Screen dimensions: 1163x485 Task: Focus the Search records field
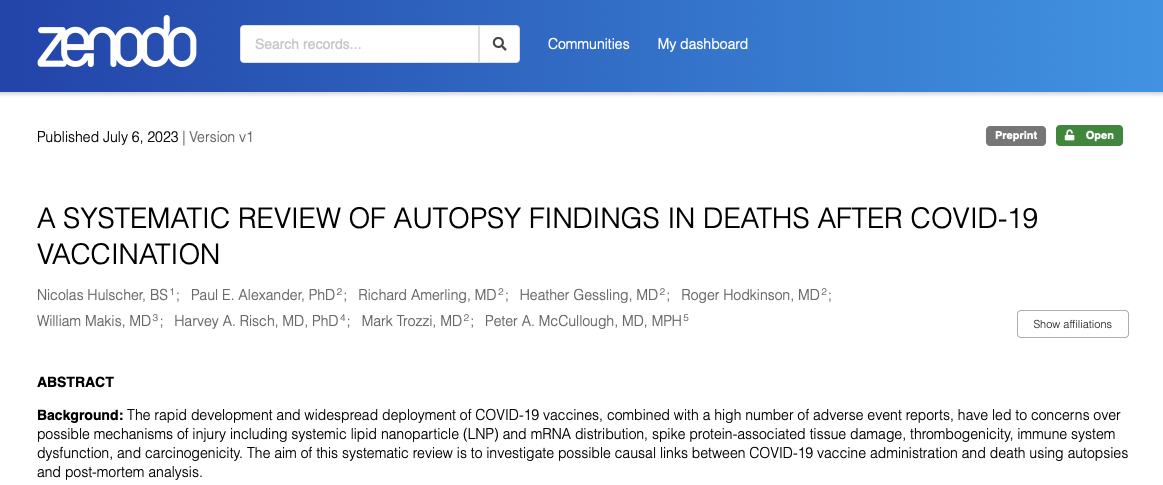(359, 44)
